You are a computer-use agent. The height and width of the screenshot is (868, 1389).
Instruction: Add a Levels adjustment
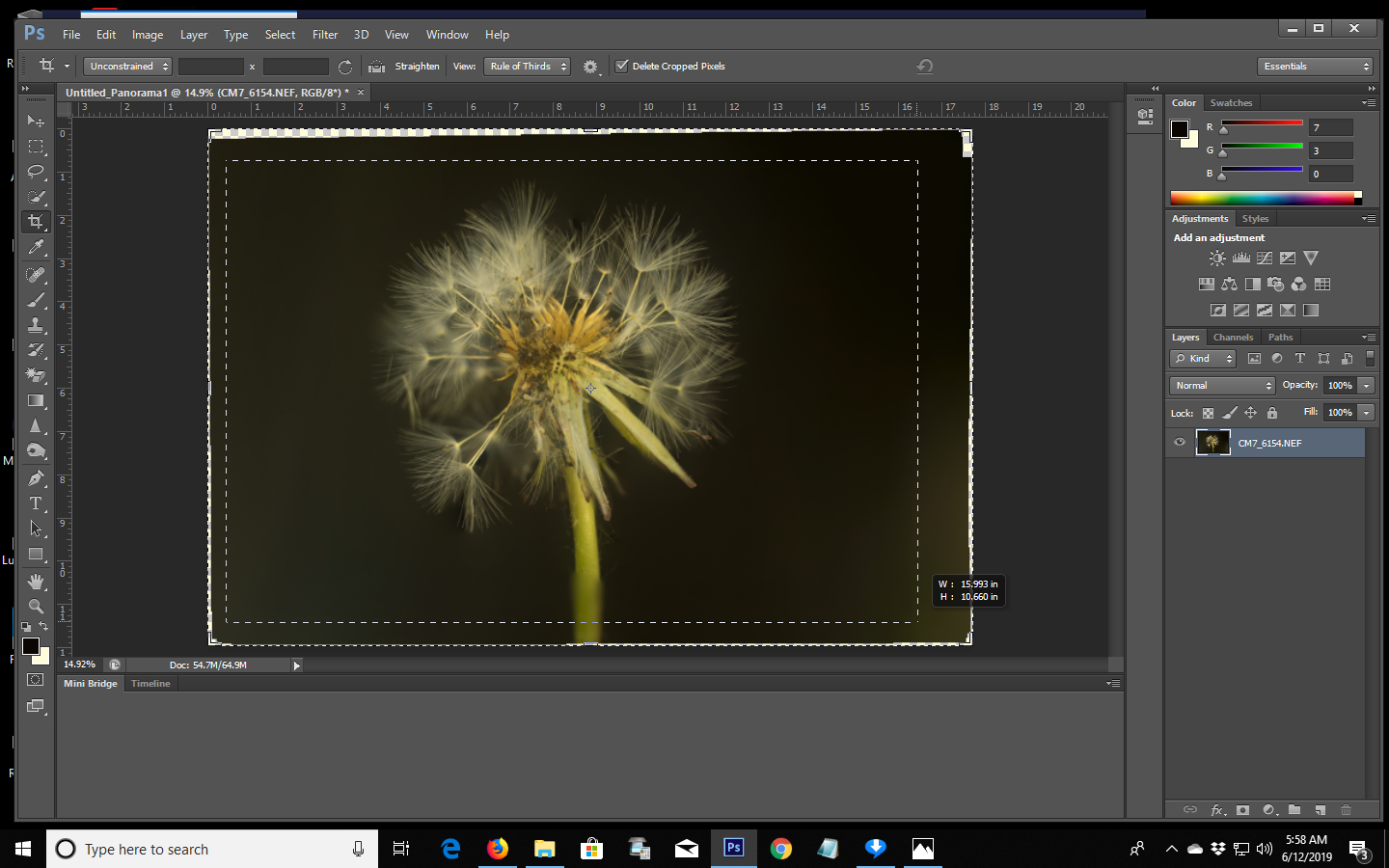click(1241, 258)
